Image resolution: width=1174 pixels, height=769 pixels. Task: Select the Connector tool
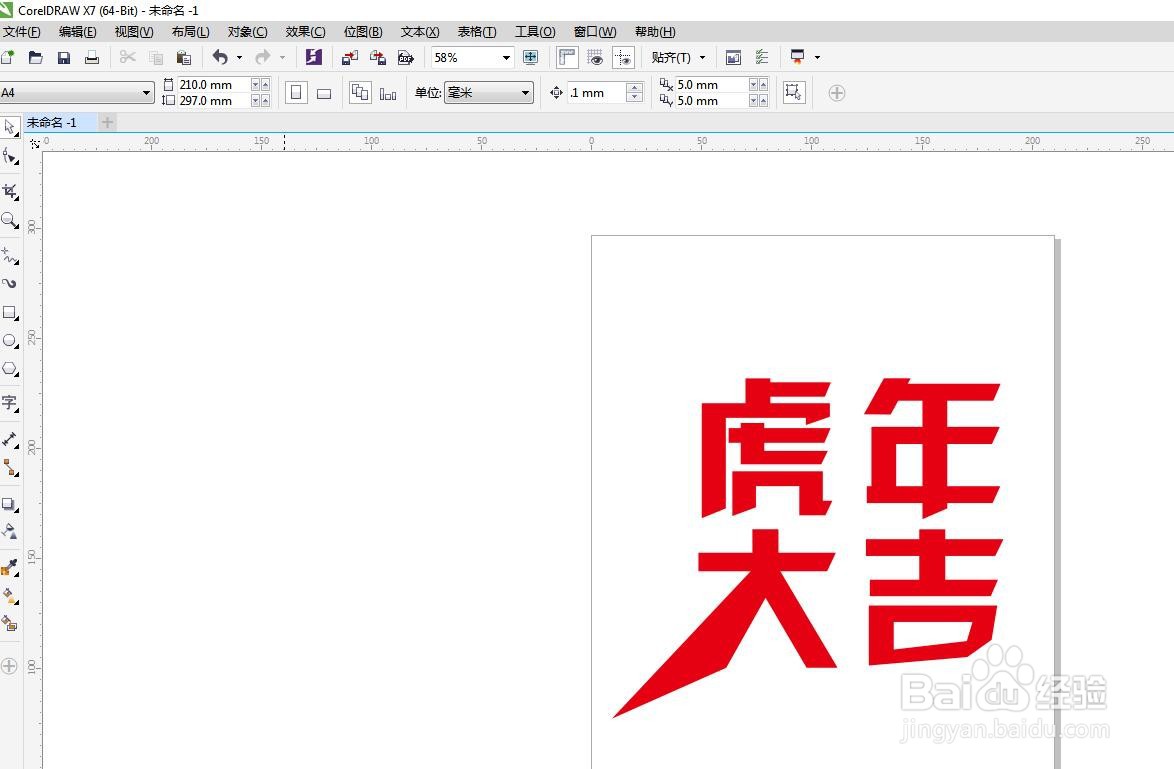(10, 468)
